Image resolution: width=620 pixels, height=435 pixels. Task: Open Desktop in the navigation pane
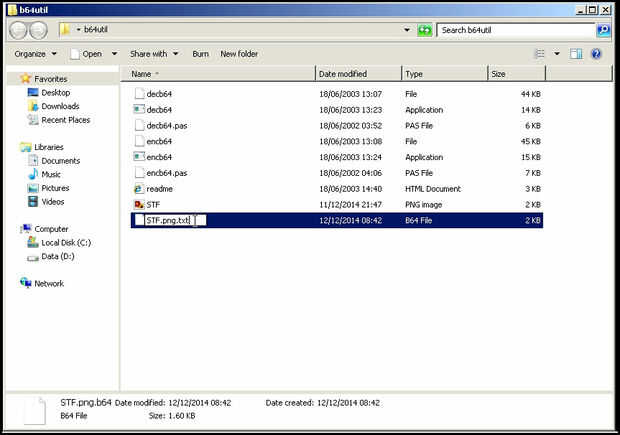tap(56, 93)
